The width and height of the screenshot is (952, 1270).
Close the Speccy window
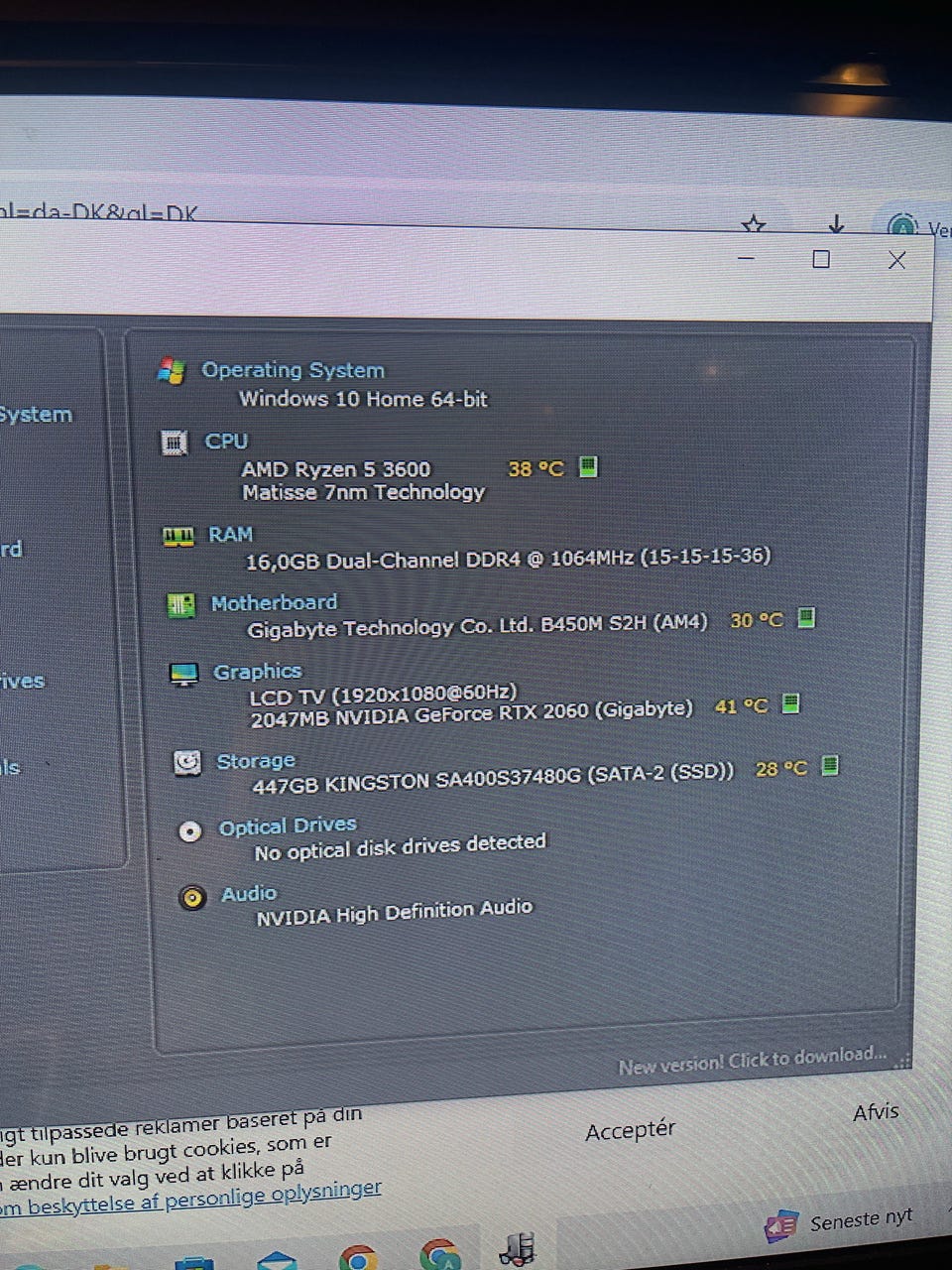(897, 260)
